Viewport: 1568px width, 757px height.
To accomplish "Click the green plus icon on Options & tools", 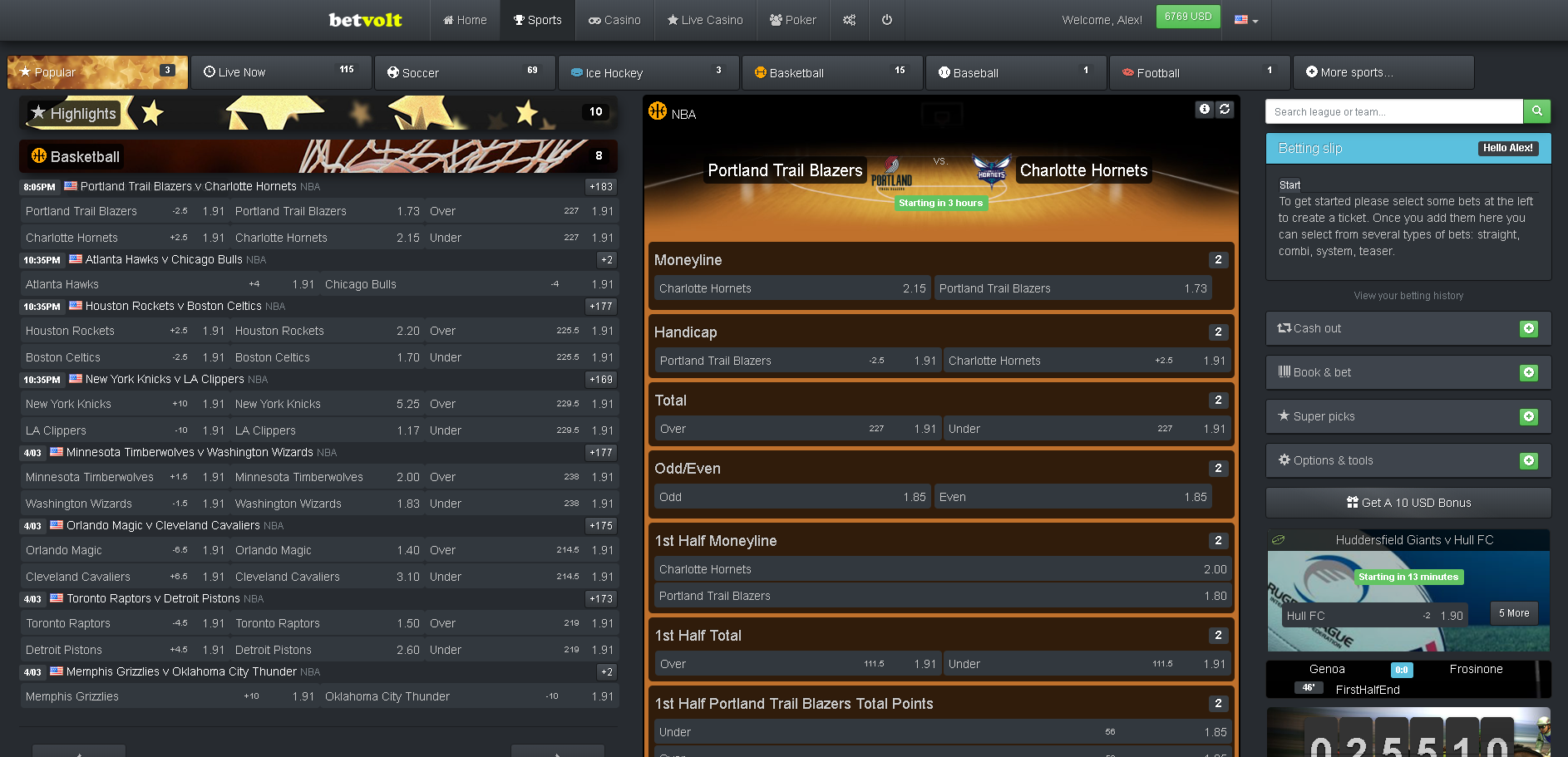I will point(1528,461).
